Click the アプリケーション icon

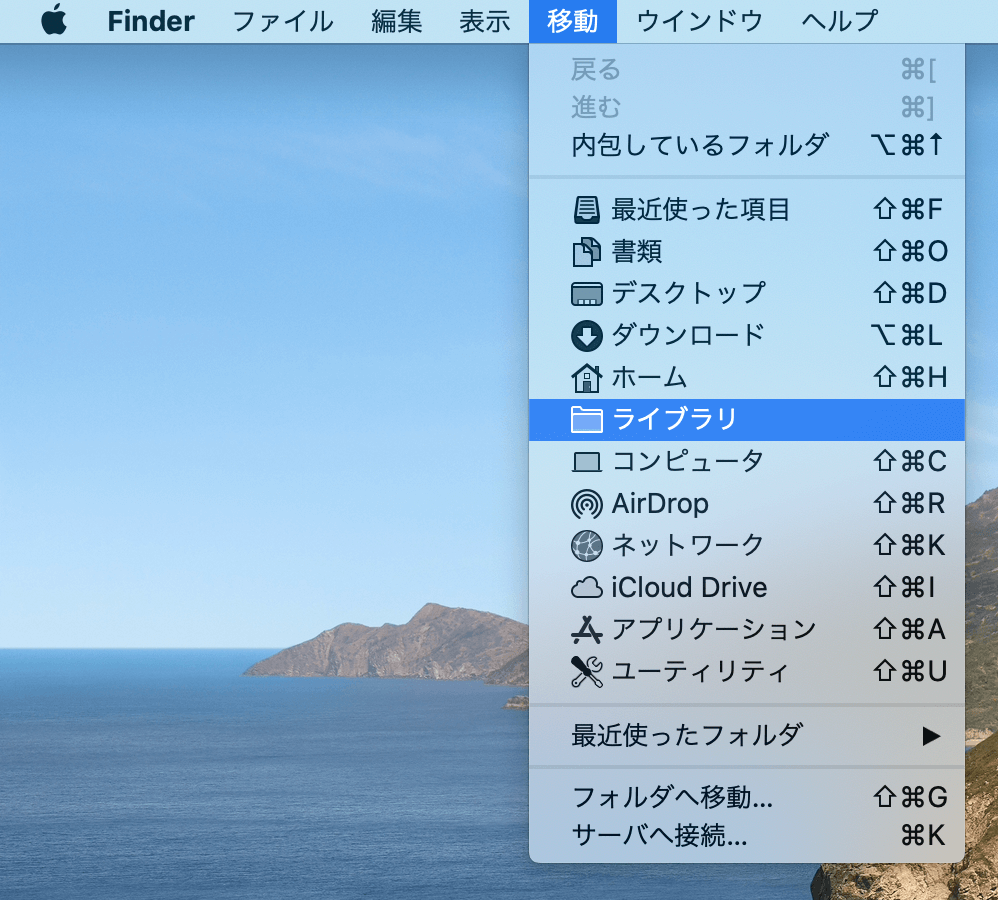586,629
